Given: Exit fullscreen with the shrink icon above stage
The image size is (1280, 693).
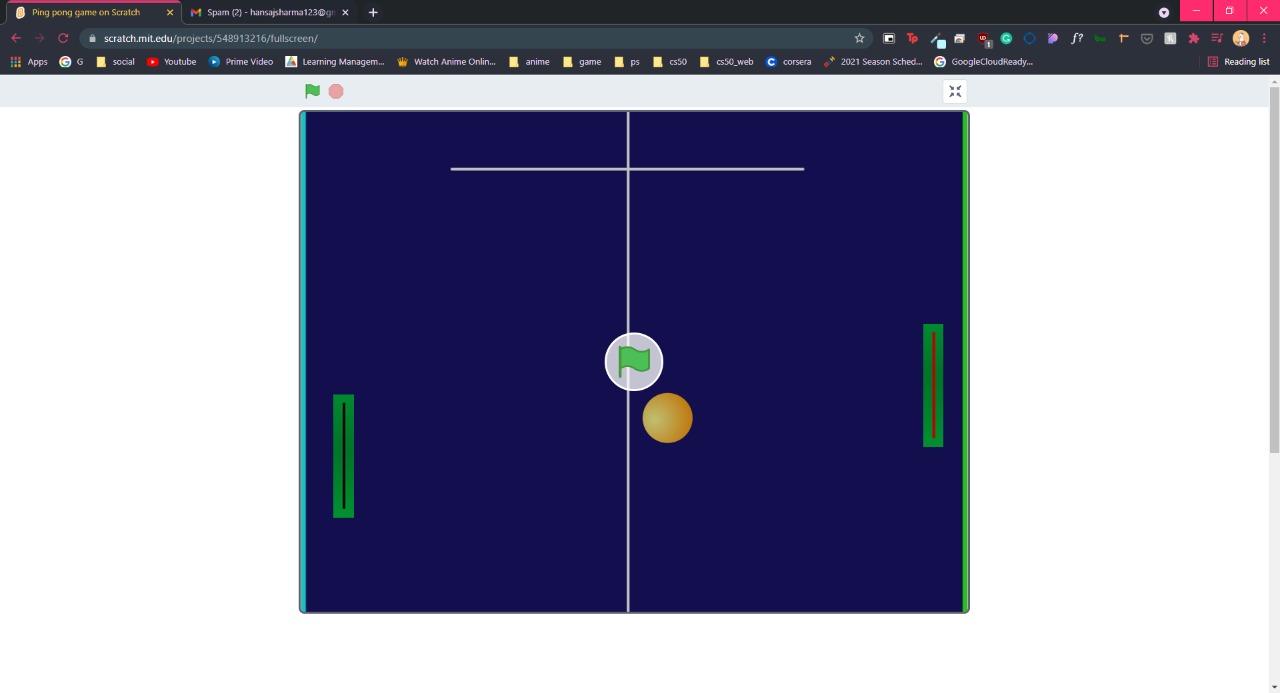Looking at the screenshot, I should click(x=954, y=91).
